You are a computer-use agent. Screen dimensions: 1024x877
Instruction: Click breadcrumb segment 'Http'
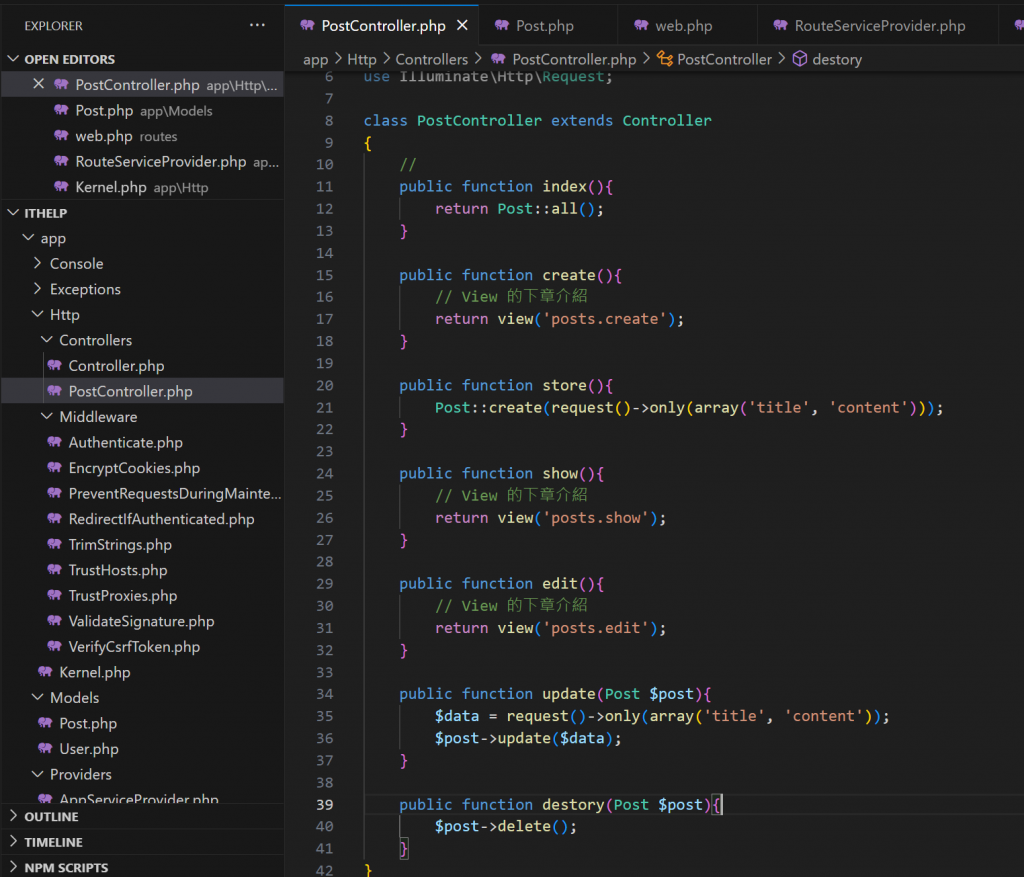pyautogui.click(x=362, y=59)
